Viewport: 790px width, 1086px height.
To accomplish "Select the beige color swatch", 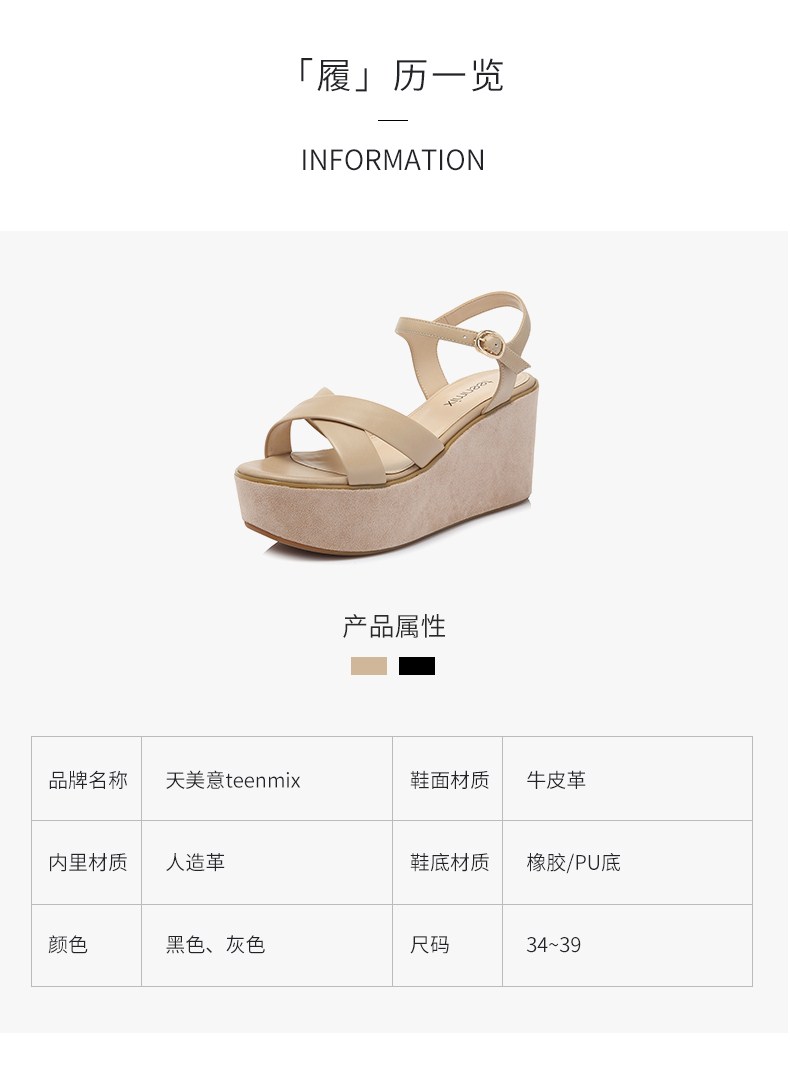I will (368, 666).
